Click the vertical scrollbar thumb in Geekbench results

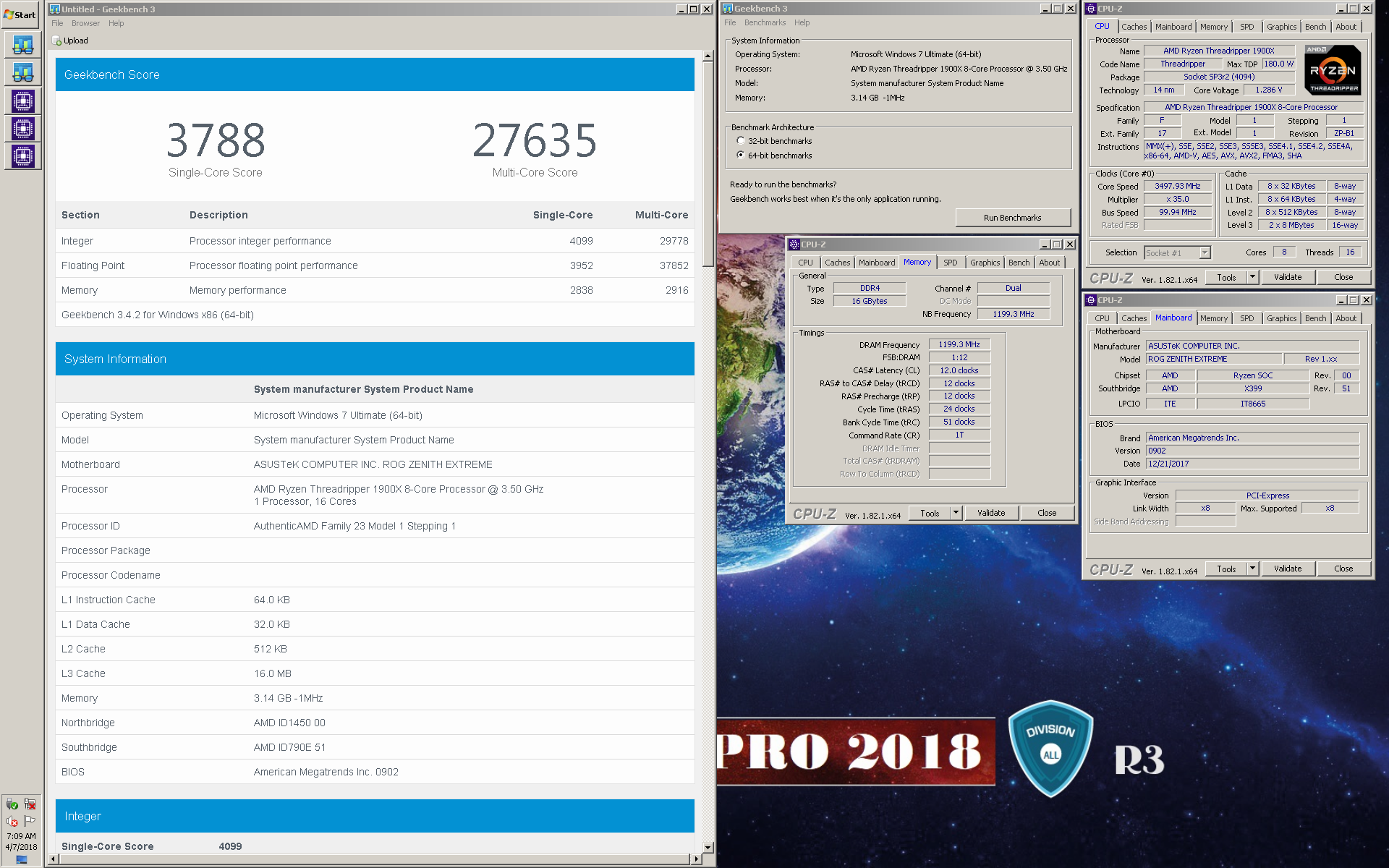click(x=708, y=163)
